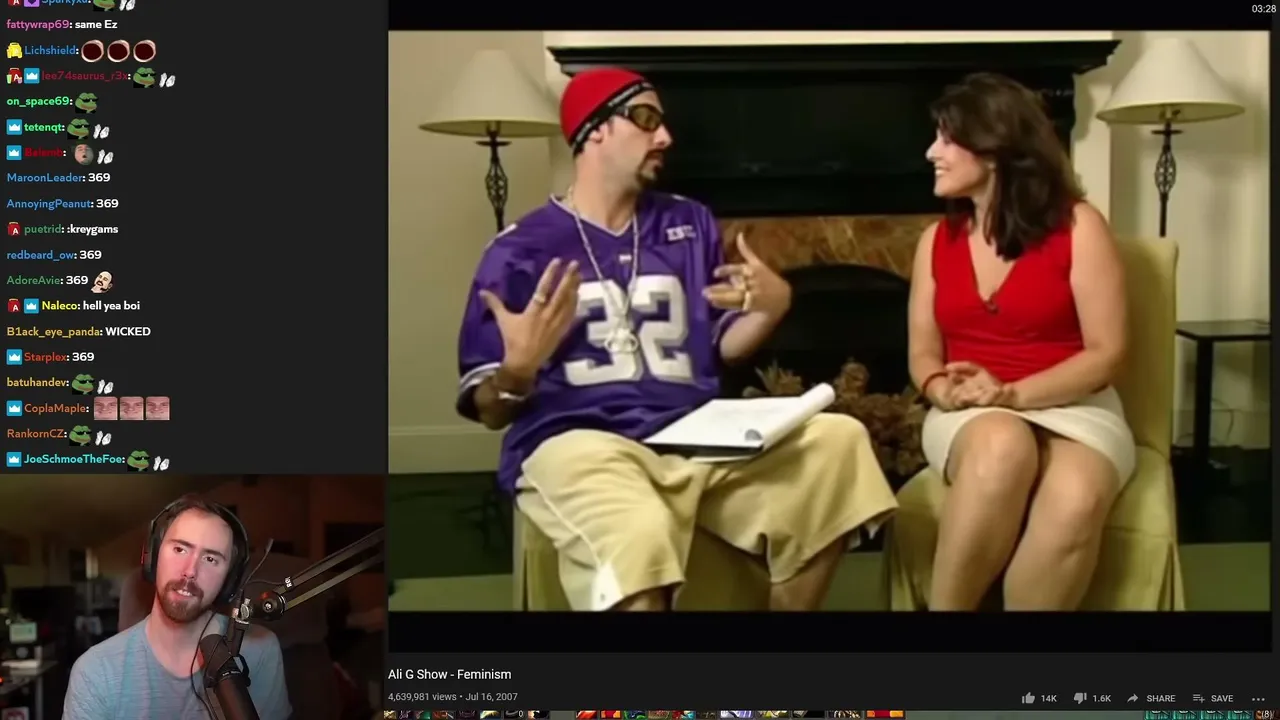The height and width of the screenshot is (720, 1280).
Task: Click the 'Jul 16, 2007' upload date
Action: click(x=491, y=697)
